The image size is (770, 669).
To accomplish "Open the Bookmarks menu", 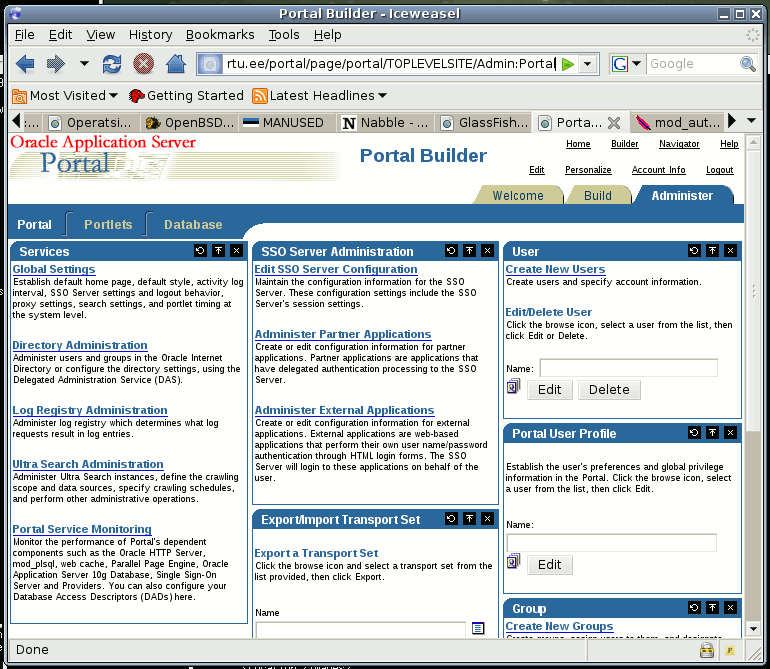I will (220, 35).
